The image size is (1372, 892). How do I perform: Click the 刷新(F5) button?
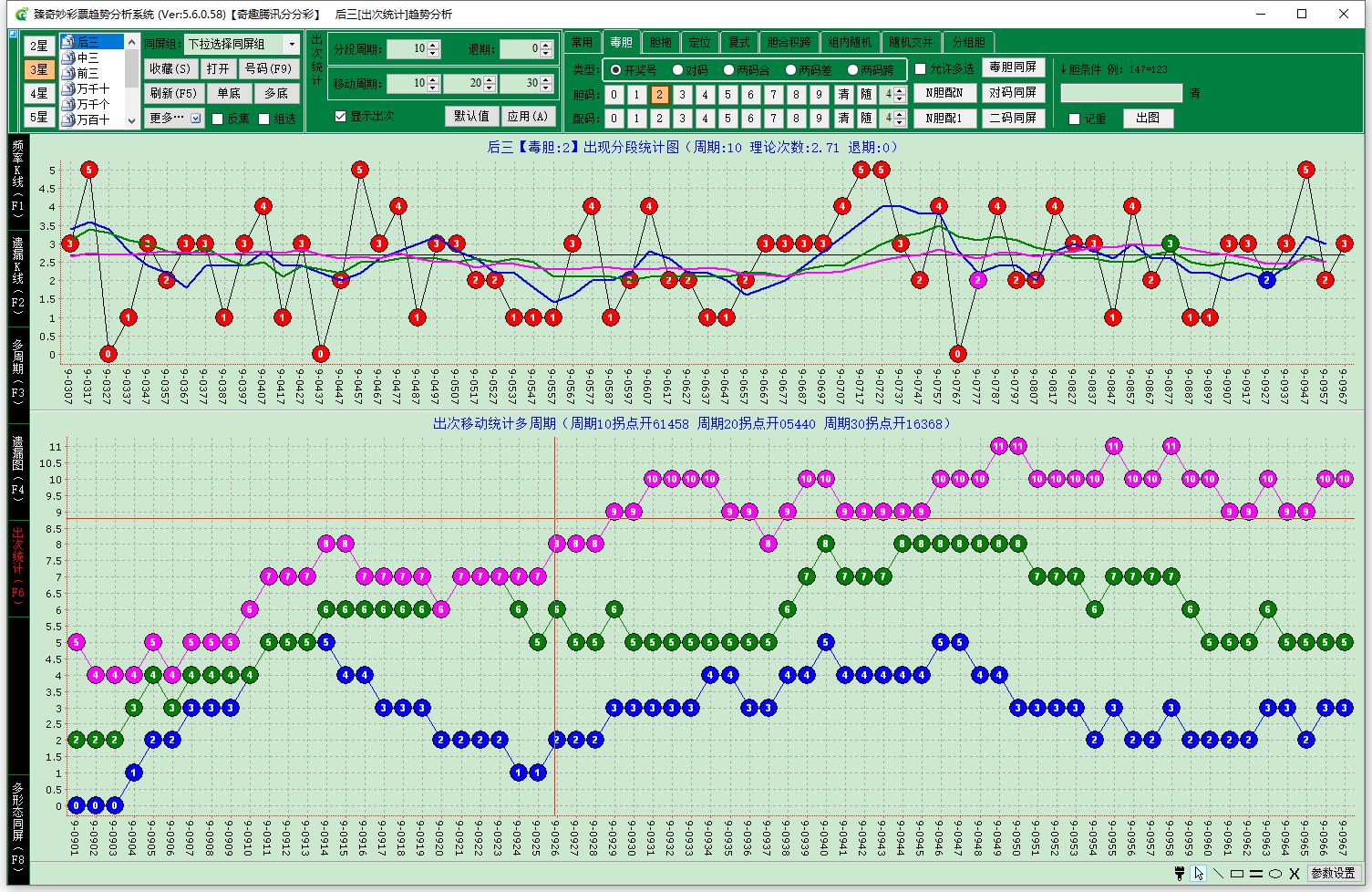173,93
